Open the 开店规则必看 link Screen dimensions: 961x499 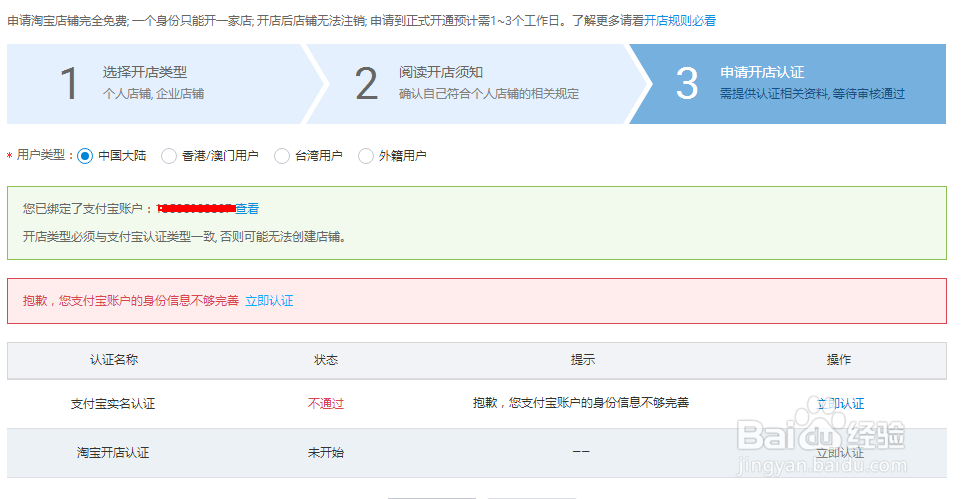click(x=680, y=21)
